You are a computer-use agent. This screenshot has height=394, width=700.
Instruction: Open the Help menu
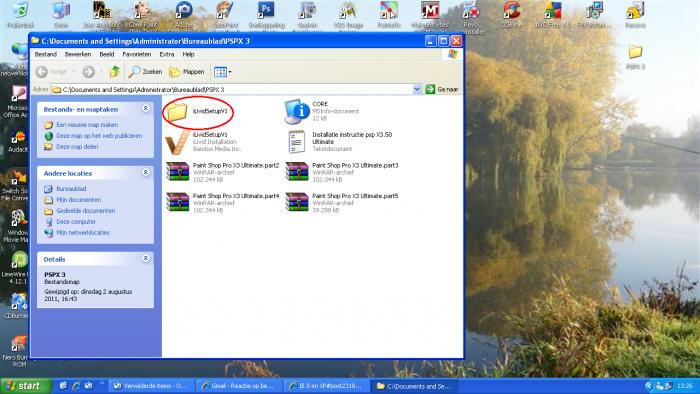(188, 54)
